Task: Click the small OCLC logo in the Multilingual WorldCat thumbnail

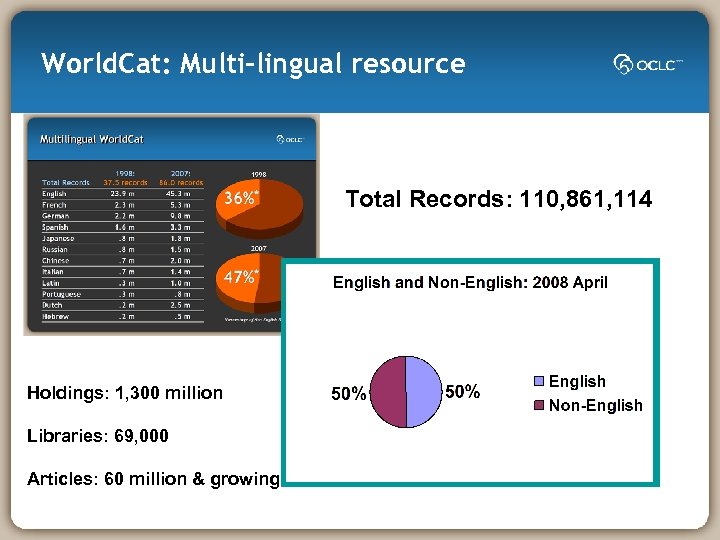Action: pyautogui.click(x=290, y=139)
